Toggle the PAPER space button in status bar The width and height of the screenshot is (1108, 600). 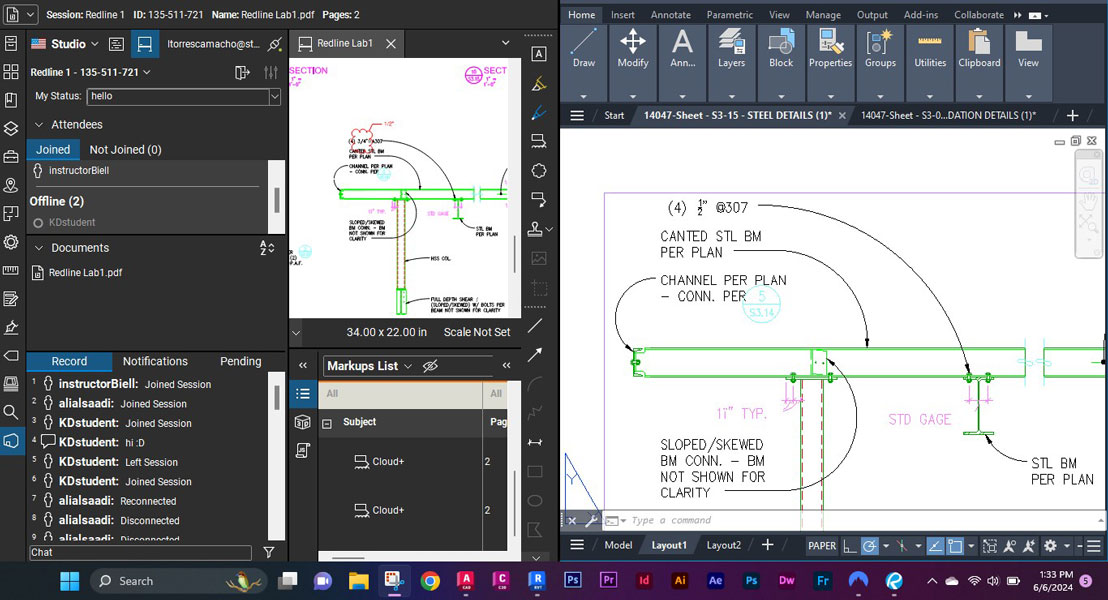(821, 546)
